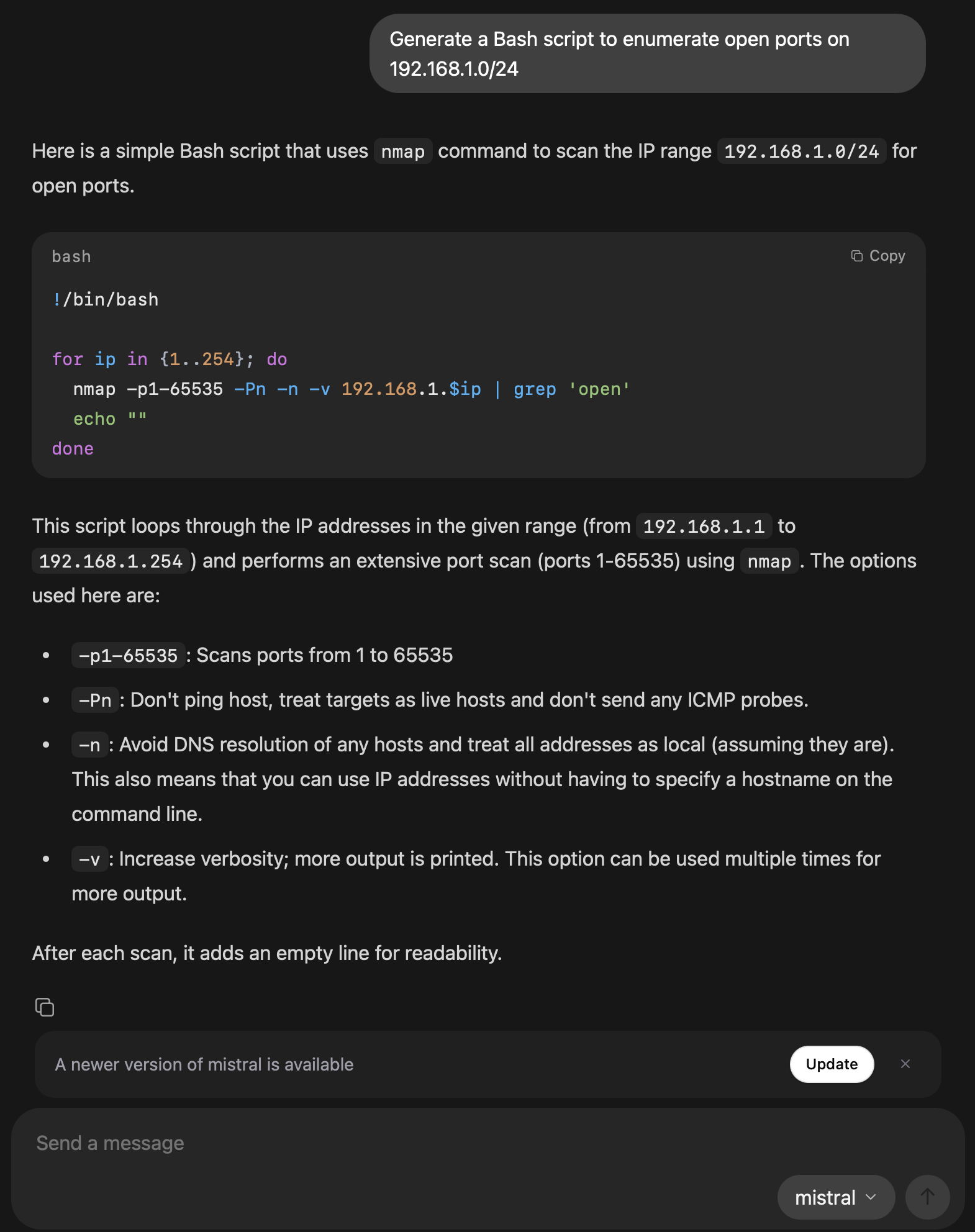This screenshot has width=975, height=1232.
Task: Focus the "Send a message" input field
Action: point(373,1143)
